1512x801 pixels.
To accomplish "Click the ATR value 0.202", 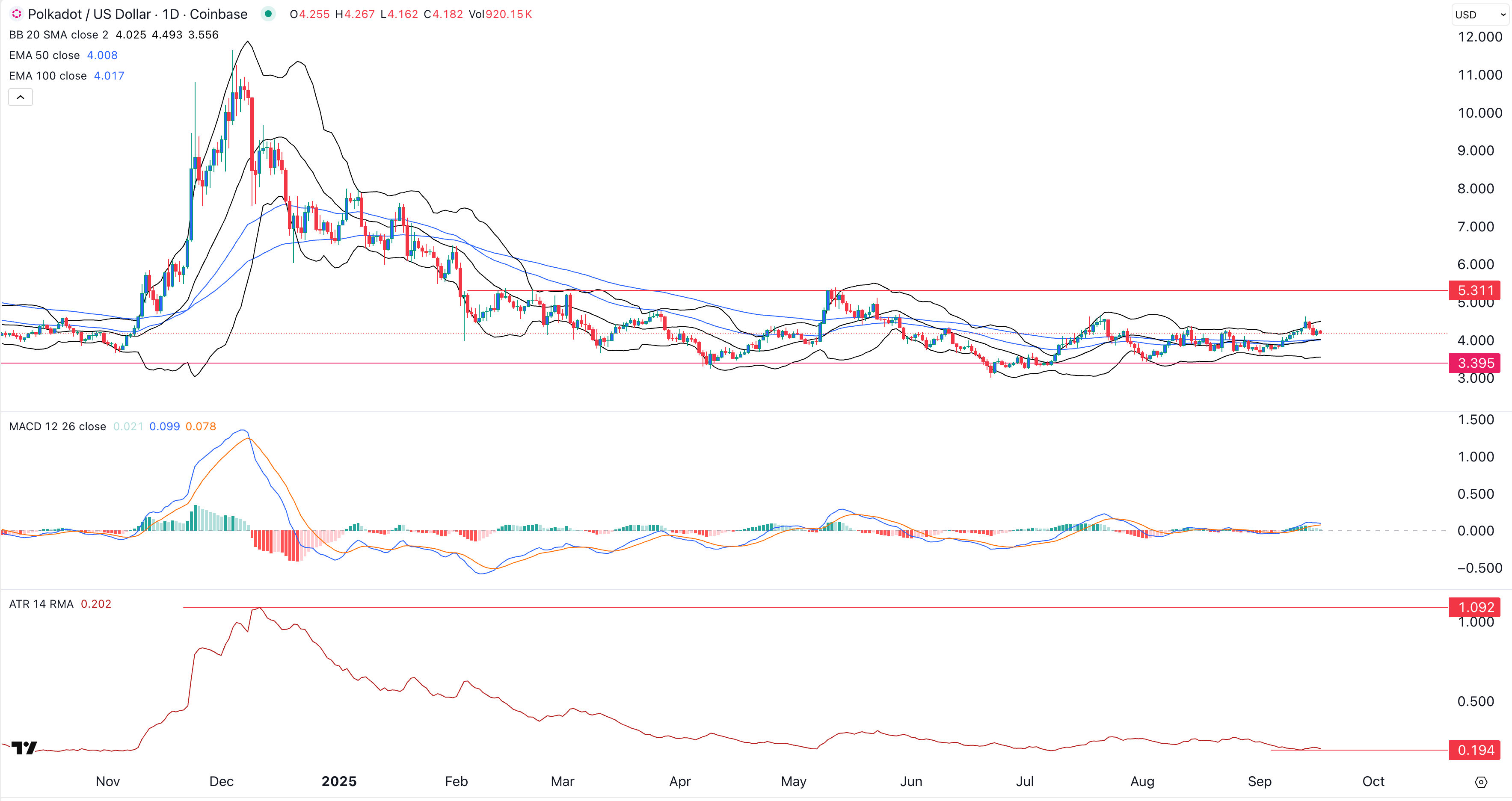I will click(96, 604).
